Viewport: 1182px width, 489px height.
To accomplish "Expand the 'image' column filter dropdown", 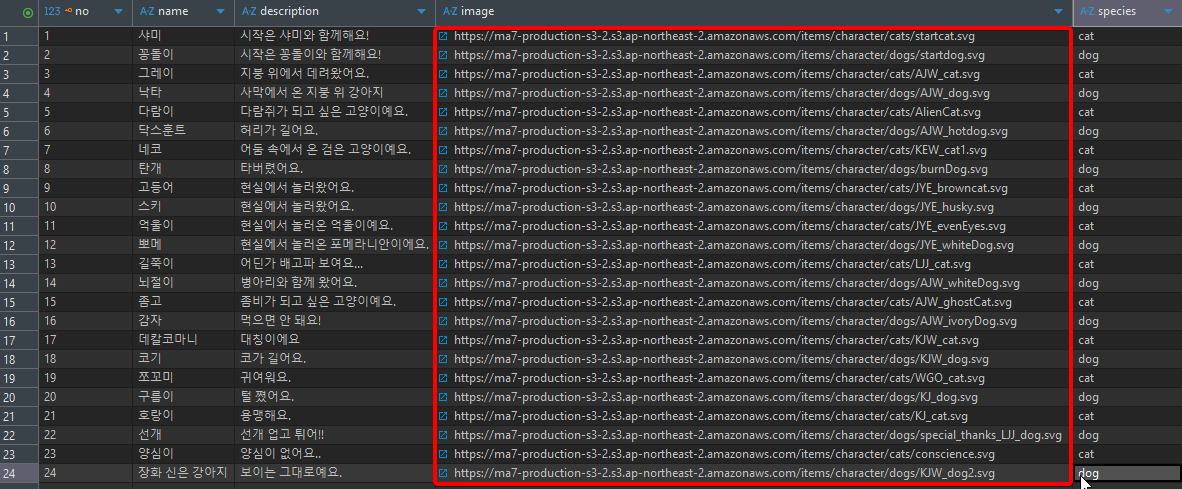I will tap(1058, 12).
